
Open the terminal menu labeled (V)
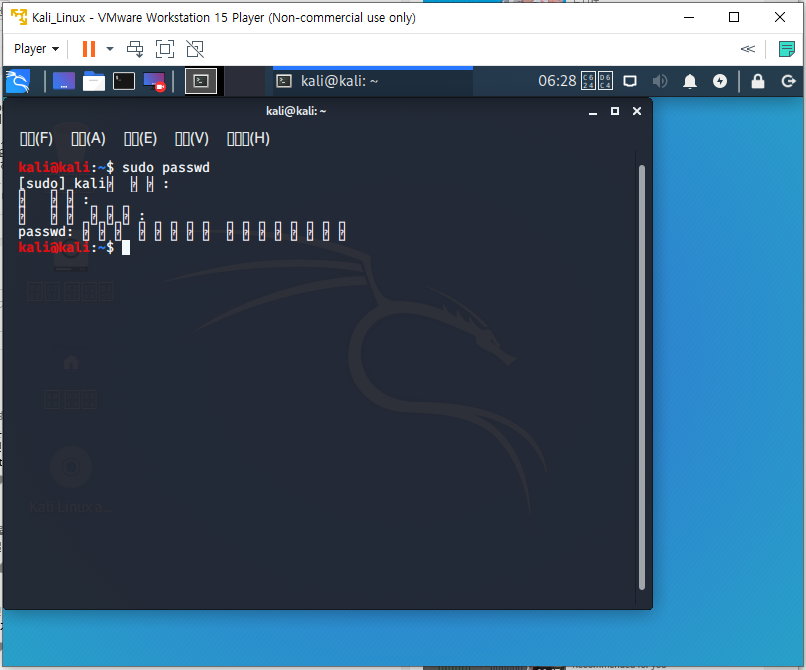[x=192, y=139]
